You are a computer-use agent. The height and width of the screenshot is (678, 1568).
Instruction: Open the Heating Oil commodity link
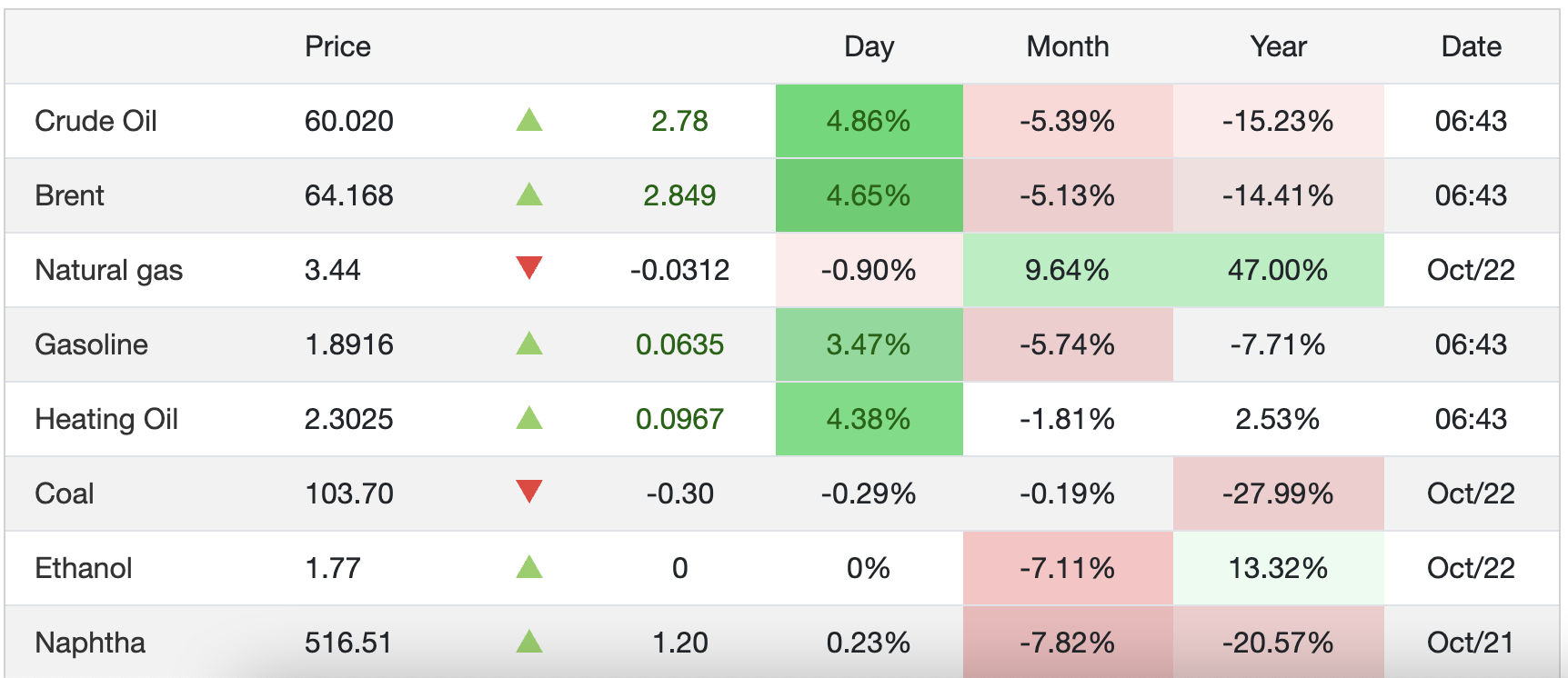click(x=106, y=419)
